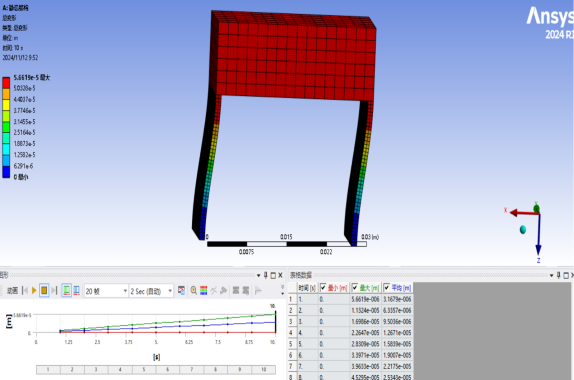Uncheck the minimum (最小) column checkbox
Screen dimensions: 574x380
323,288
